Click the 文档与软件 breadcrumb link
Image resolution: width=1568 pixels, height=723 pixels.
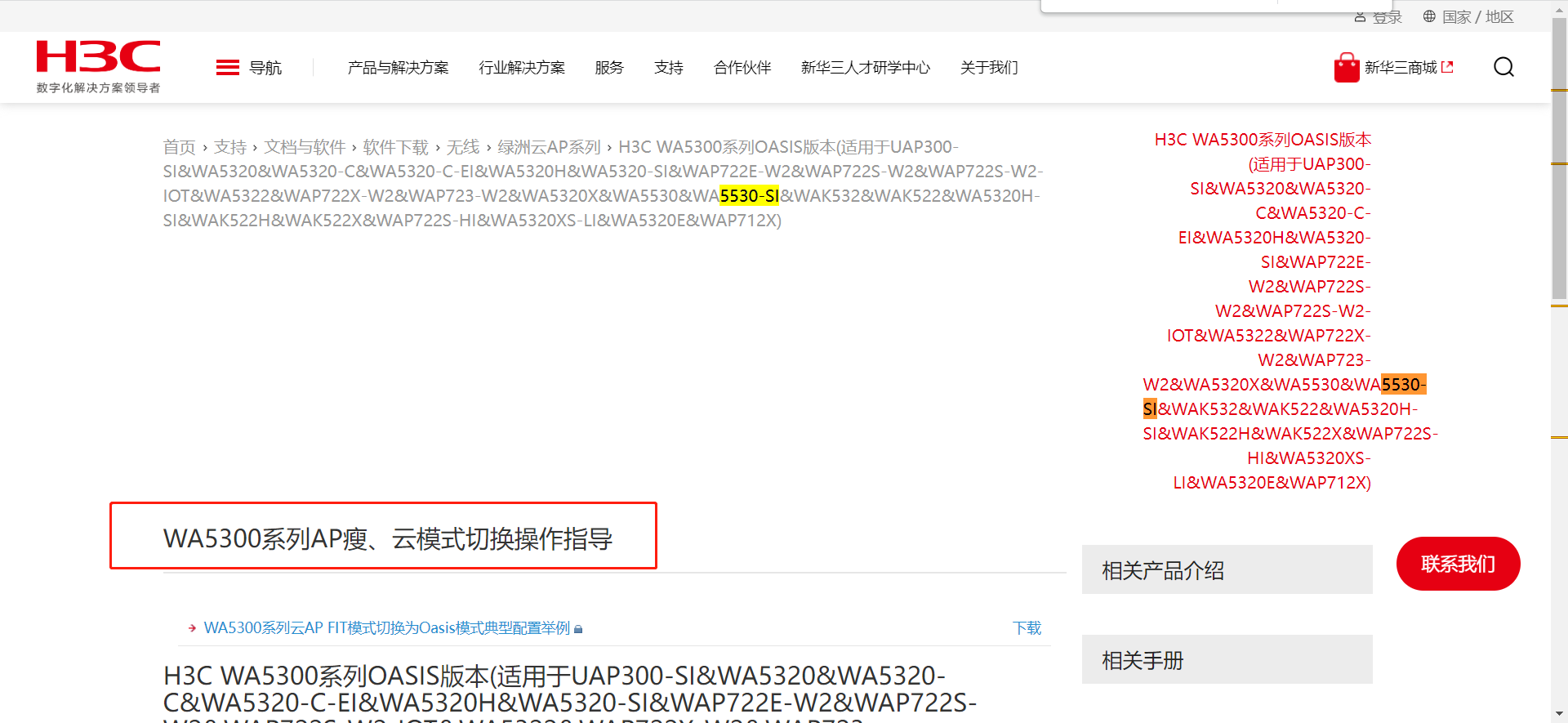305,147
